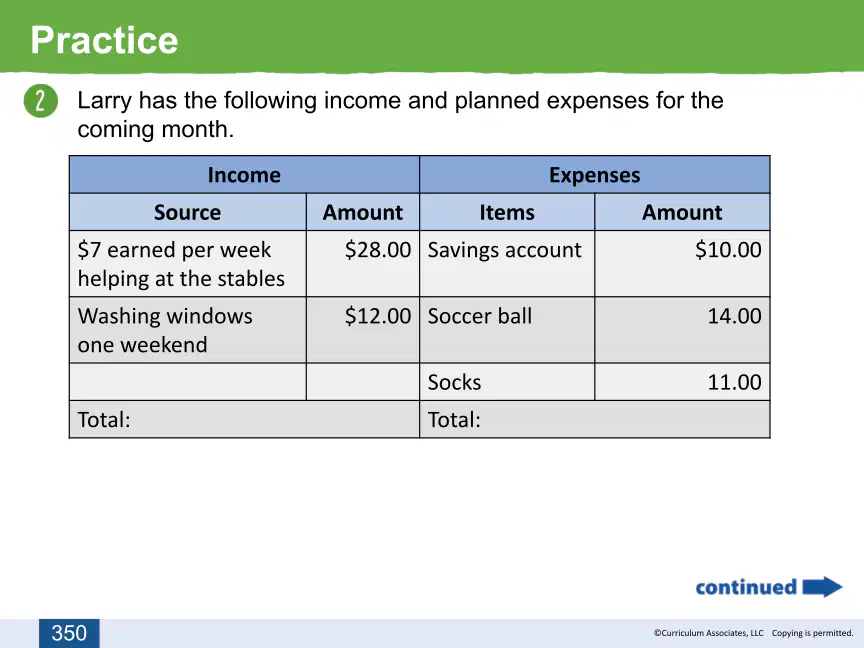The height and width of the screenshot is (648, 864).
Task: Select the page number 350 box
Action: (x=69, y=633)
